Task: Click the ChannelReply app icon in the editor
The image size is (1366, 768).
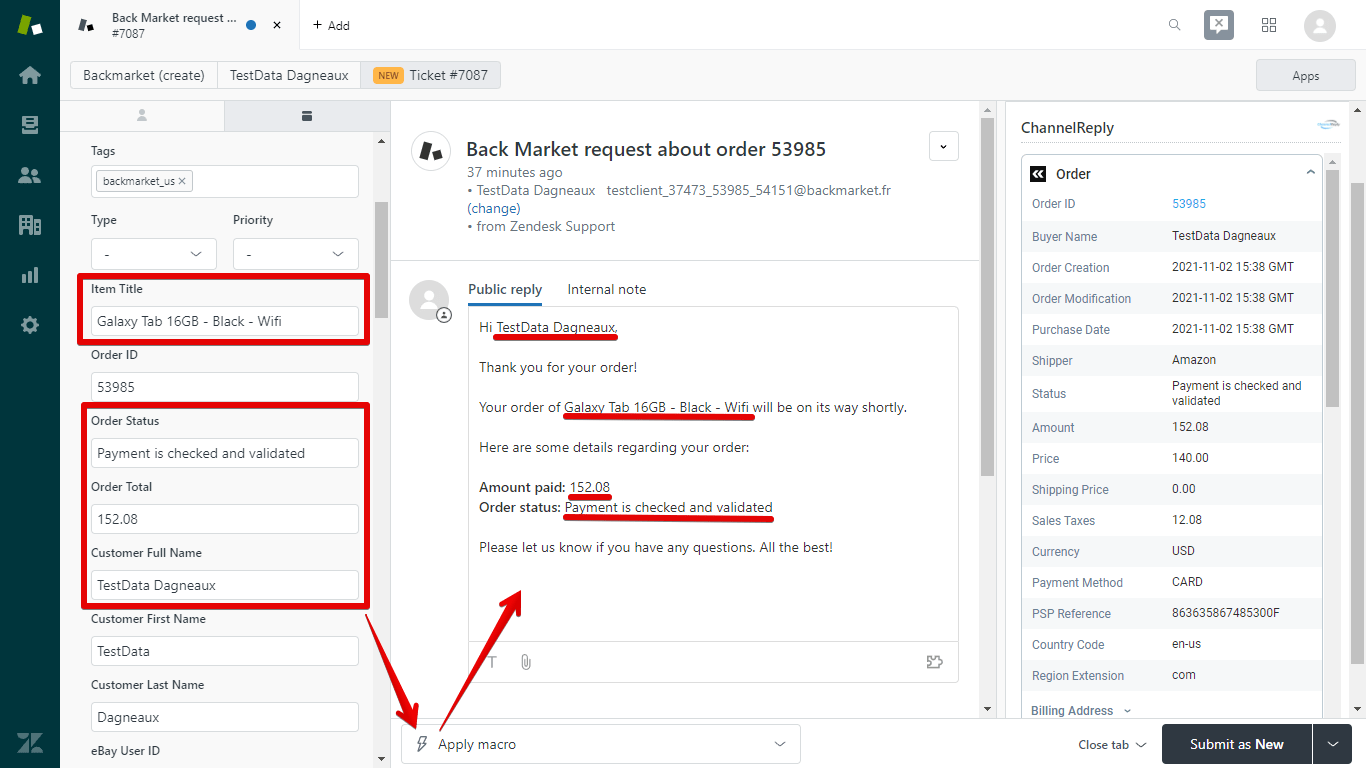Action: point(934,661)
